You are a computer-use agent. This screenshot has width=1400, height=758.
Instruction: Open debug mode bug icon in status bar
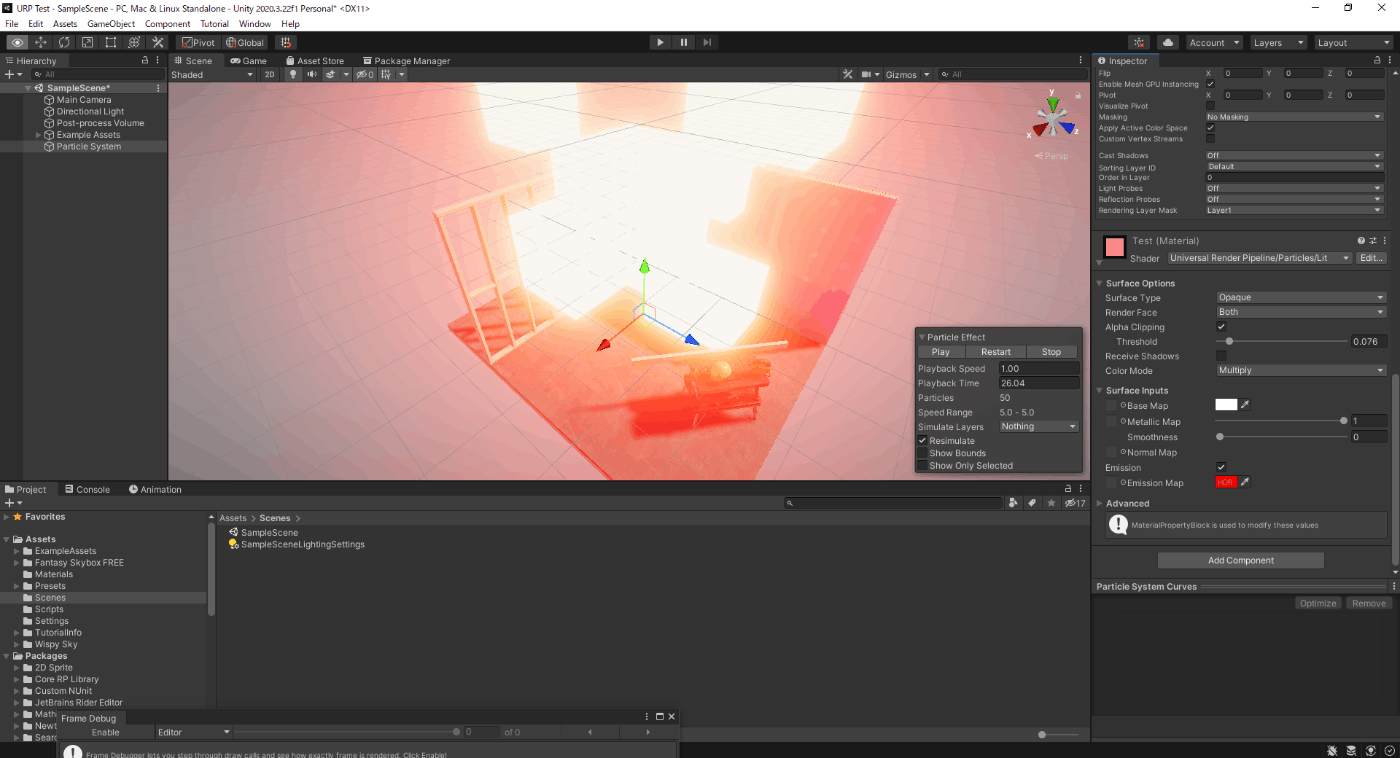[x=1333, y=750]
